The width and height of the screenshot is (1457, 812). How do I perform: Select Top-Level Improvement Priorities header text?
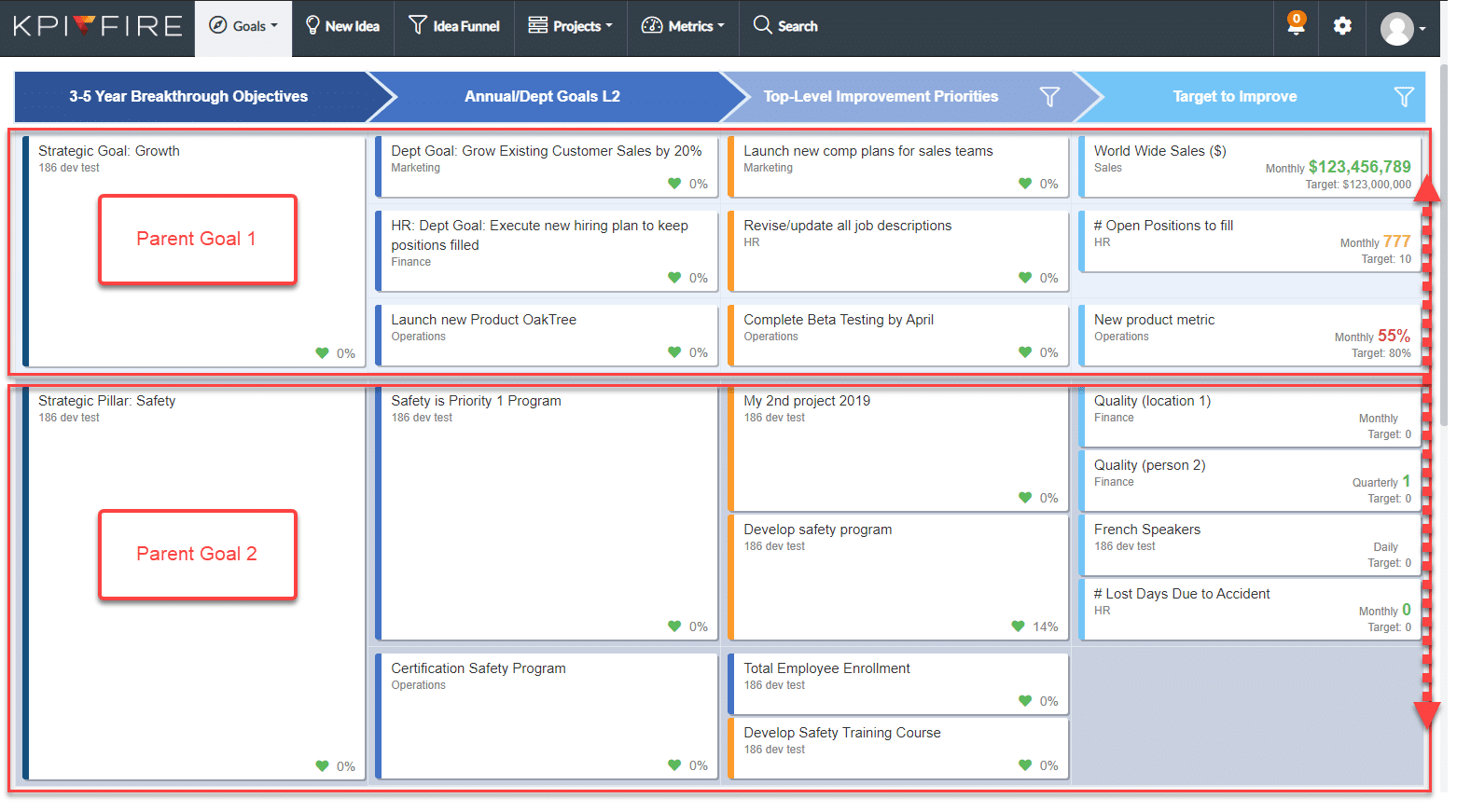tap(881, 97)
